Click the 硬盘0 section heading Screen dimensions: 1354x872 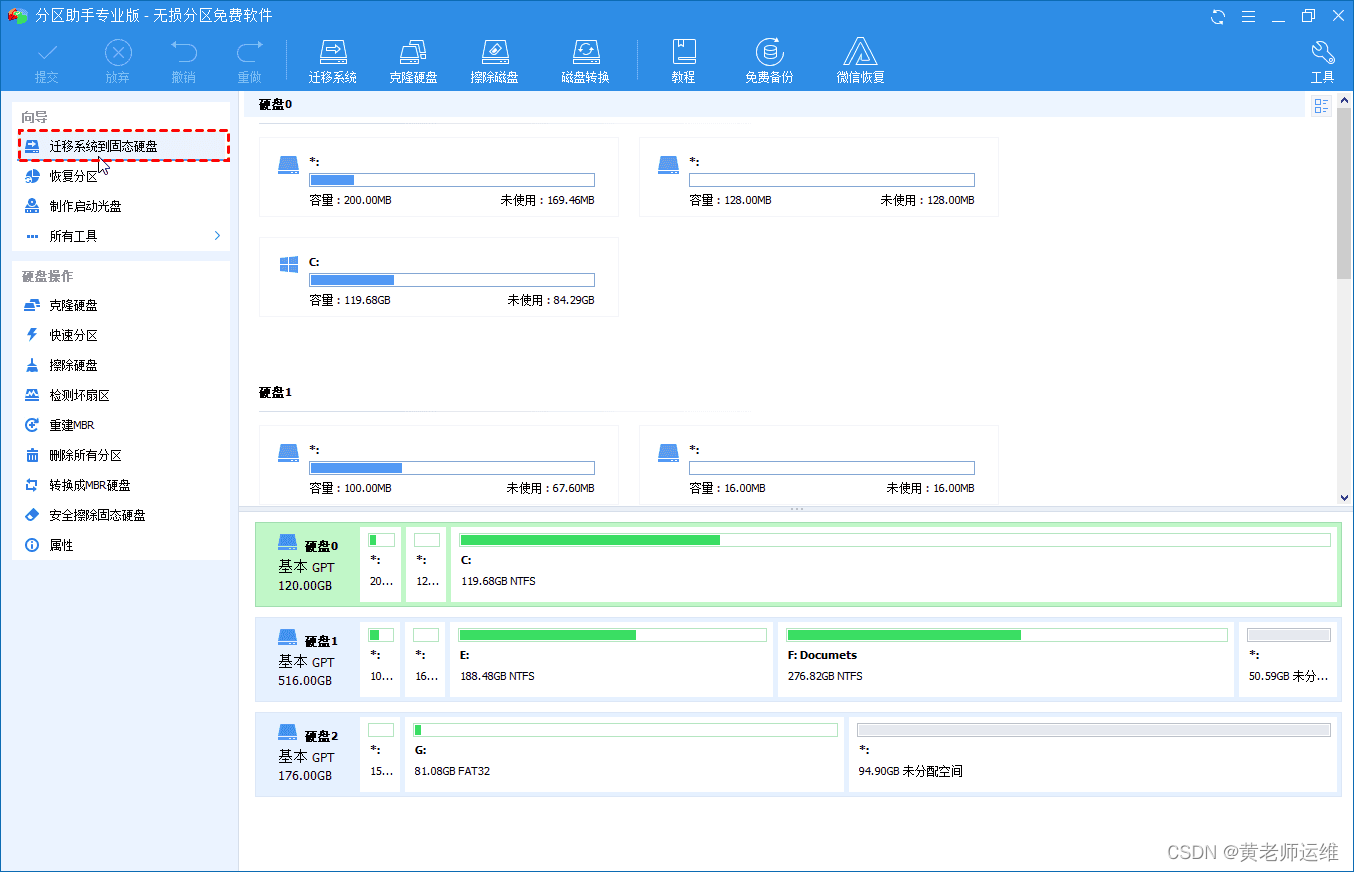(275, 104)
